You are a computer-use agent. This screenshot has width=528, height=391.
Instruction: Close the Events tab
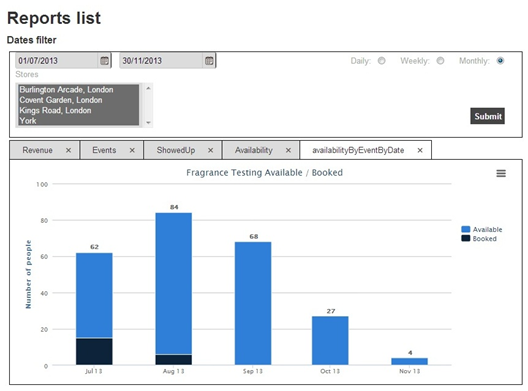(132, 150)
